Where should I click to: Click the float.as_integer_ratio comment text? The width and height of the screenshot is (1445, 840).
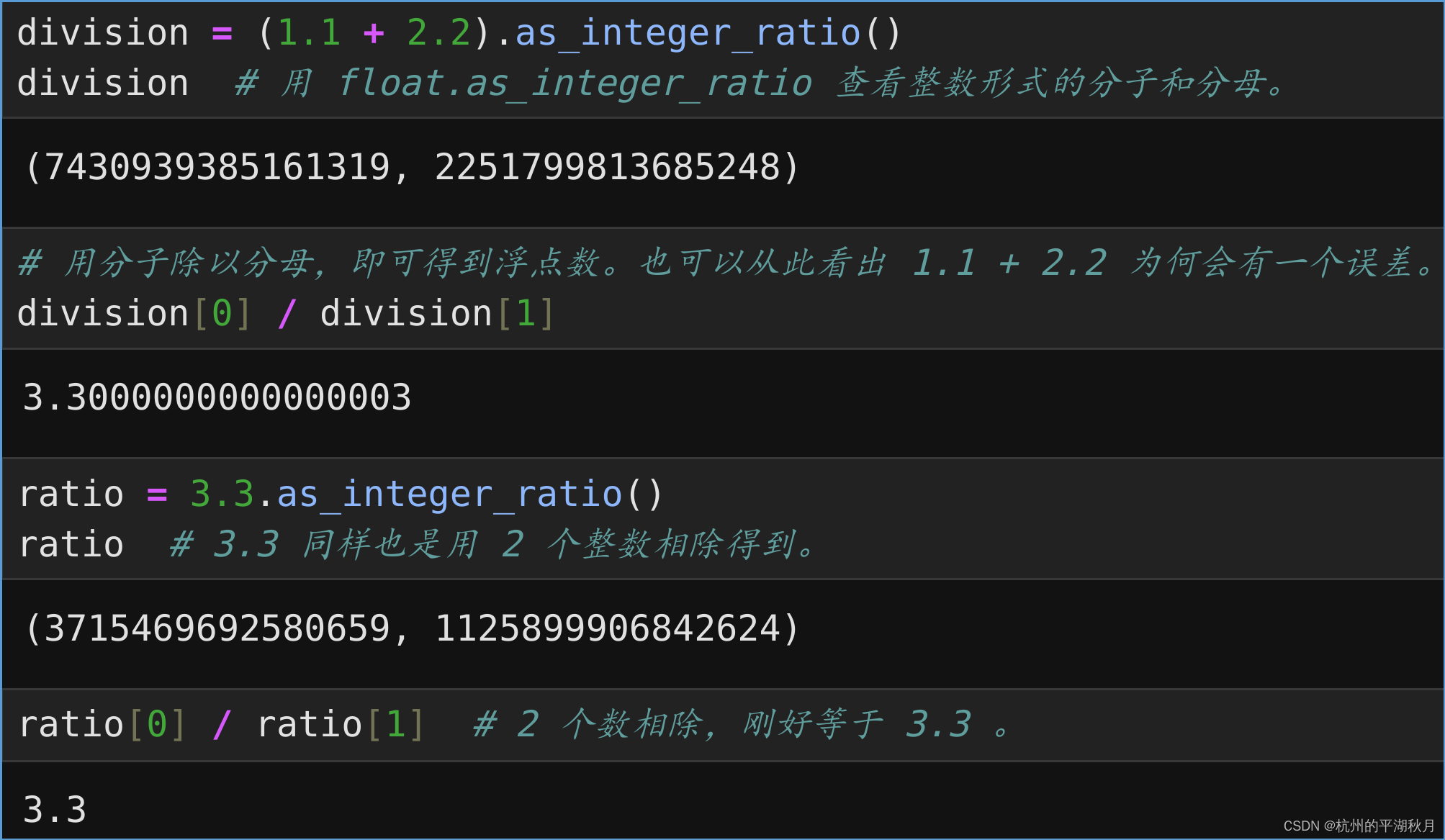click(575, 83)
